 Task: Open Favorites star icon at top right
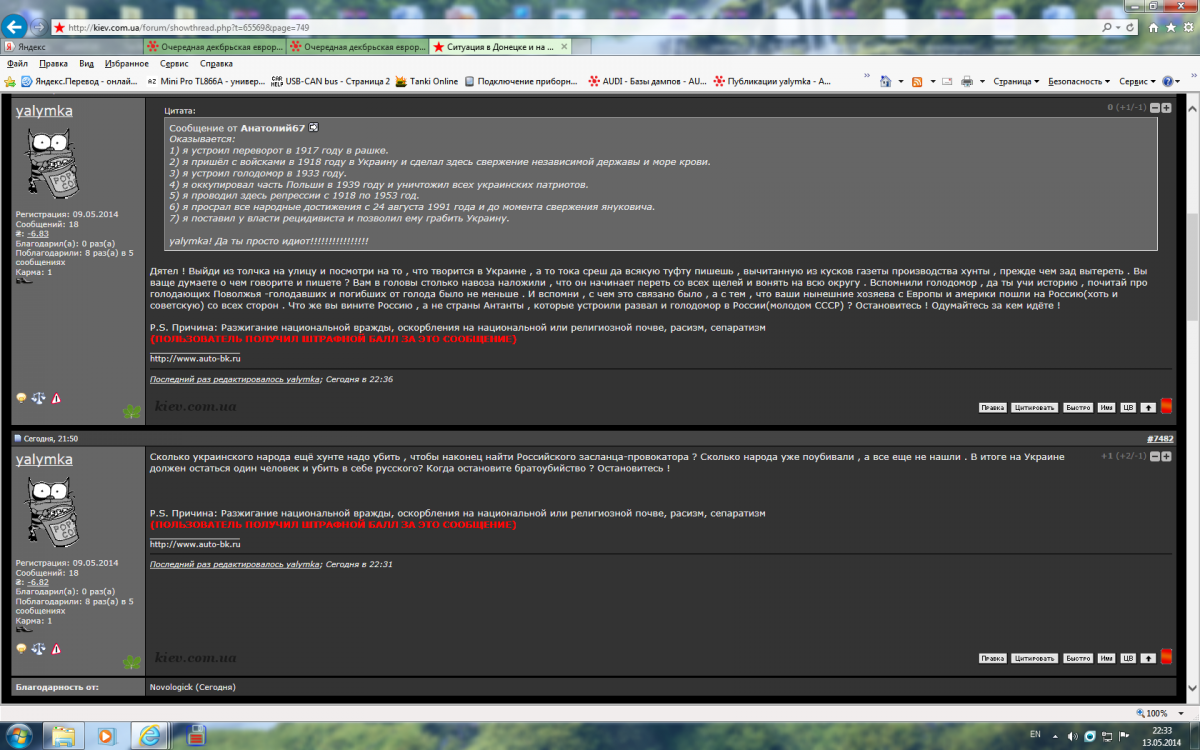1171,27
